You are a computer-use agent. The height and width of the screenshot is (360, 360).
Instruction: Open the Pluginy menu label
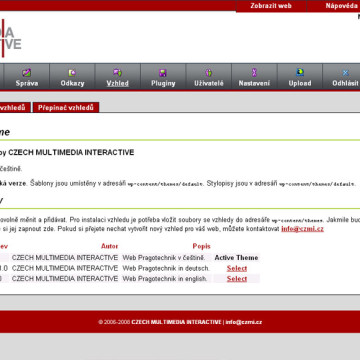coord(163,83)
